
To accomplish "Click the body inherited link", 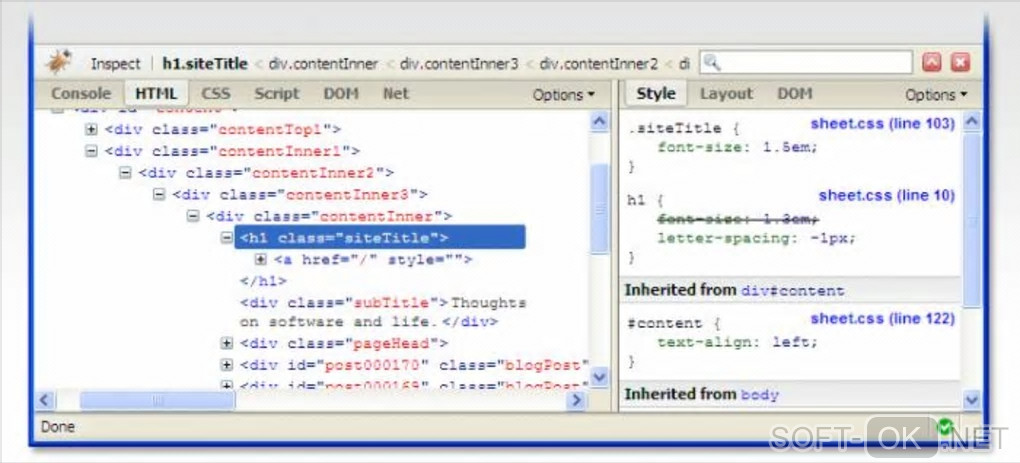I will tap(759, 394).
